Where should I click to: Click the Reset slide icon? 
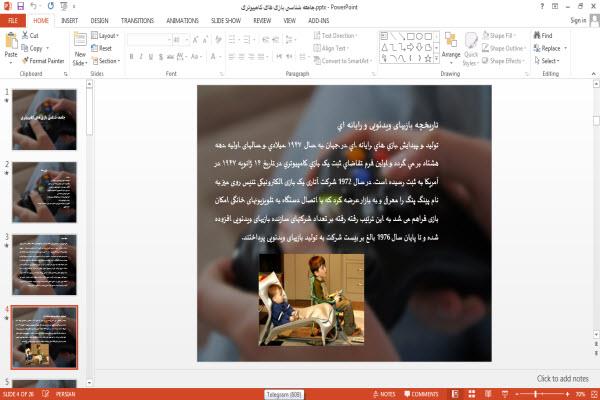coord(95,48)
